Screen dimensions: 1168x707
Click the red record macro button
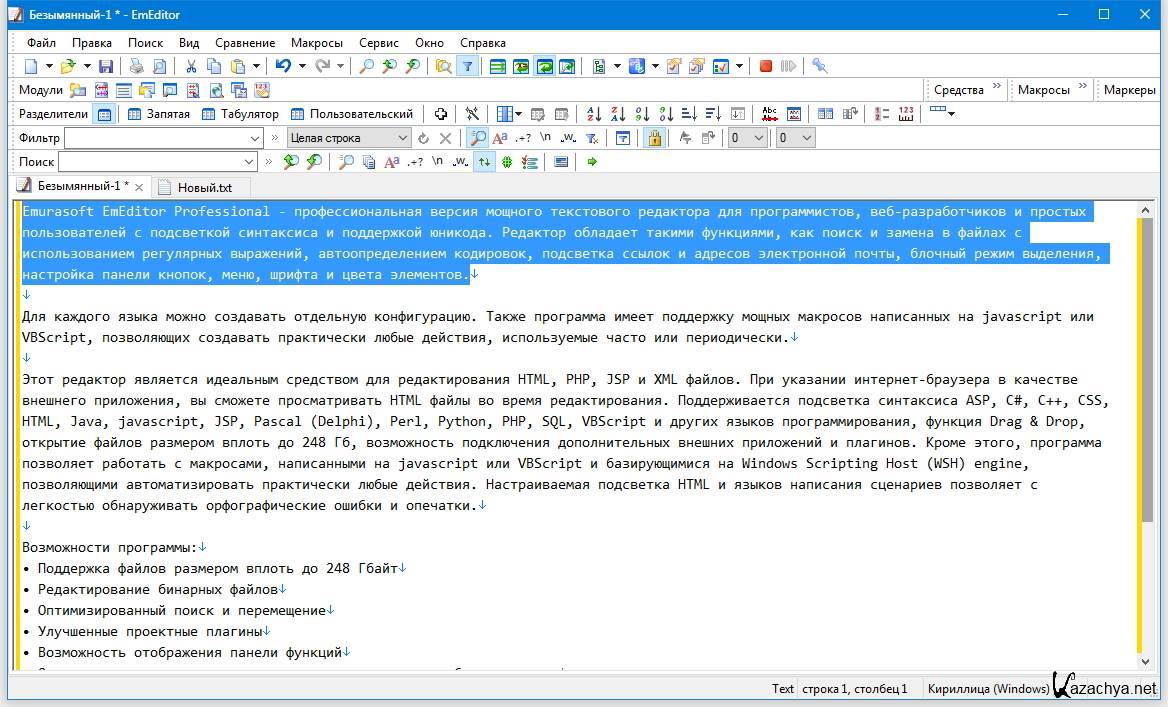[x=766, y=66]
